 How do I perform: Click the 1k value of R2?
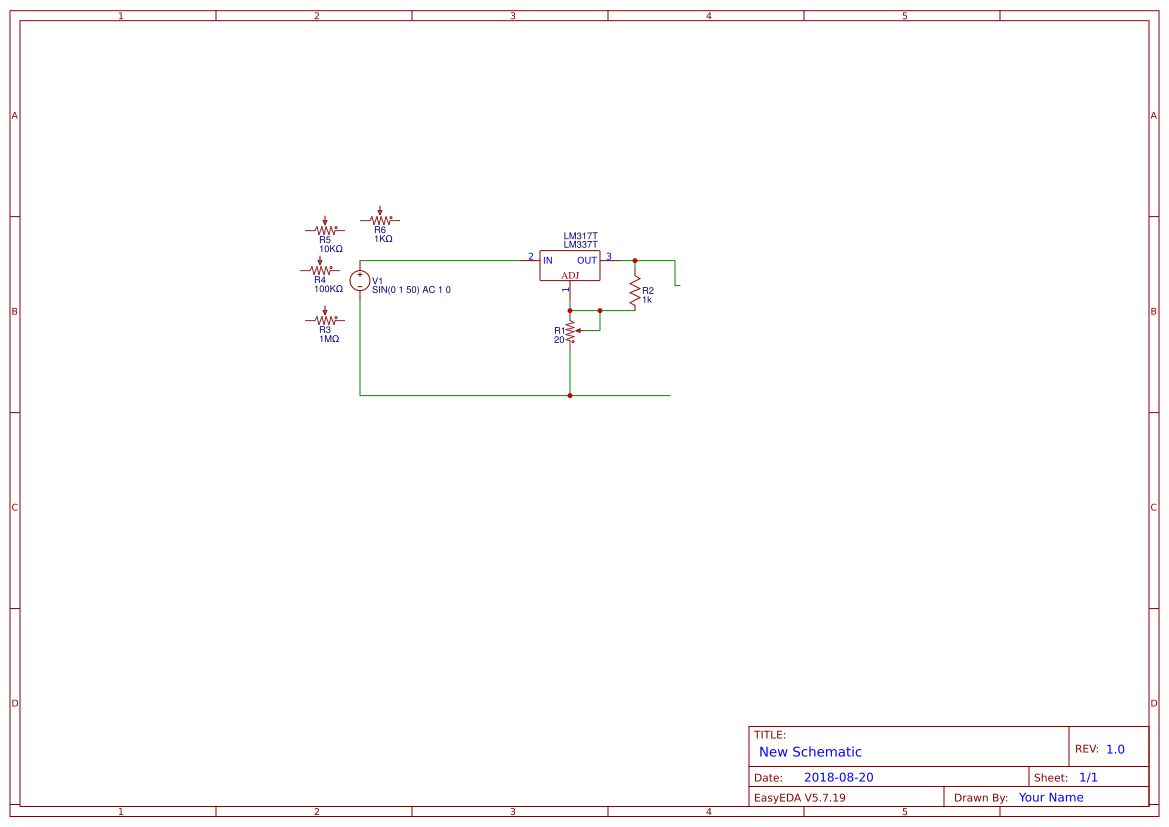click(x=647, y=300)
